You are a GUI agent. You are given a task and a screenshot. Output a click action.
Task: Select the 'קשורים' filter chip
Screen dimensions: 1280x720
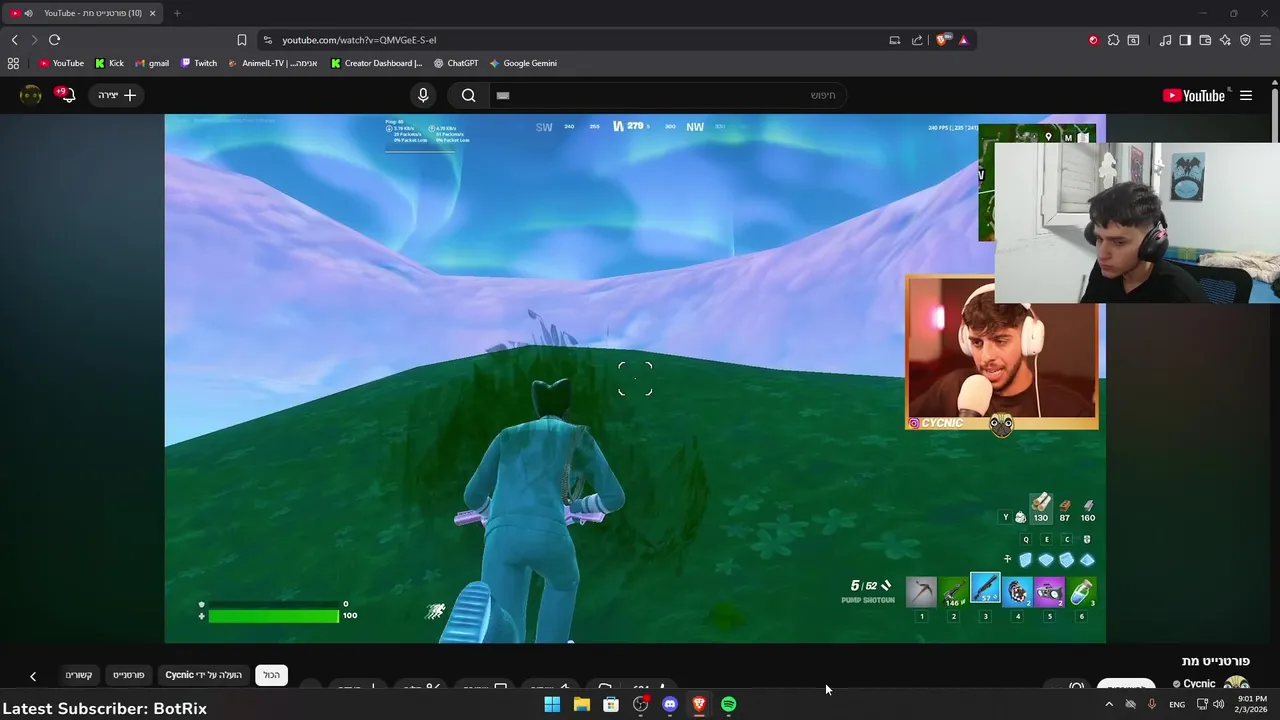pos(79,675)
